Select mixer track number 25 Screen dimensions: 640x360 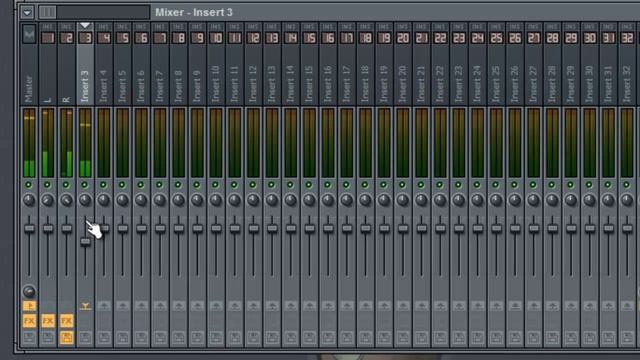pos(496,38)
